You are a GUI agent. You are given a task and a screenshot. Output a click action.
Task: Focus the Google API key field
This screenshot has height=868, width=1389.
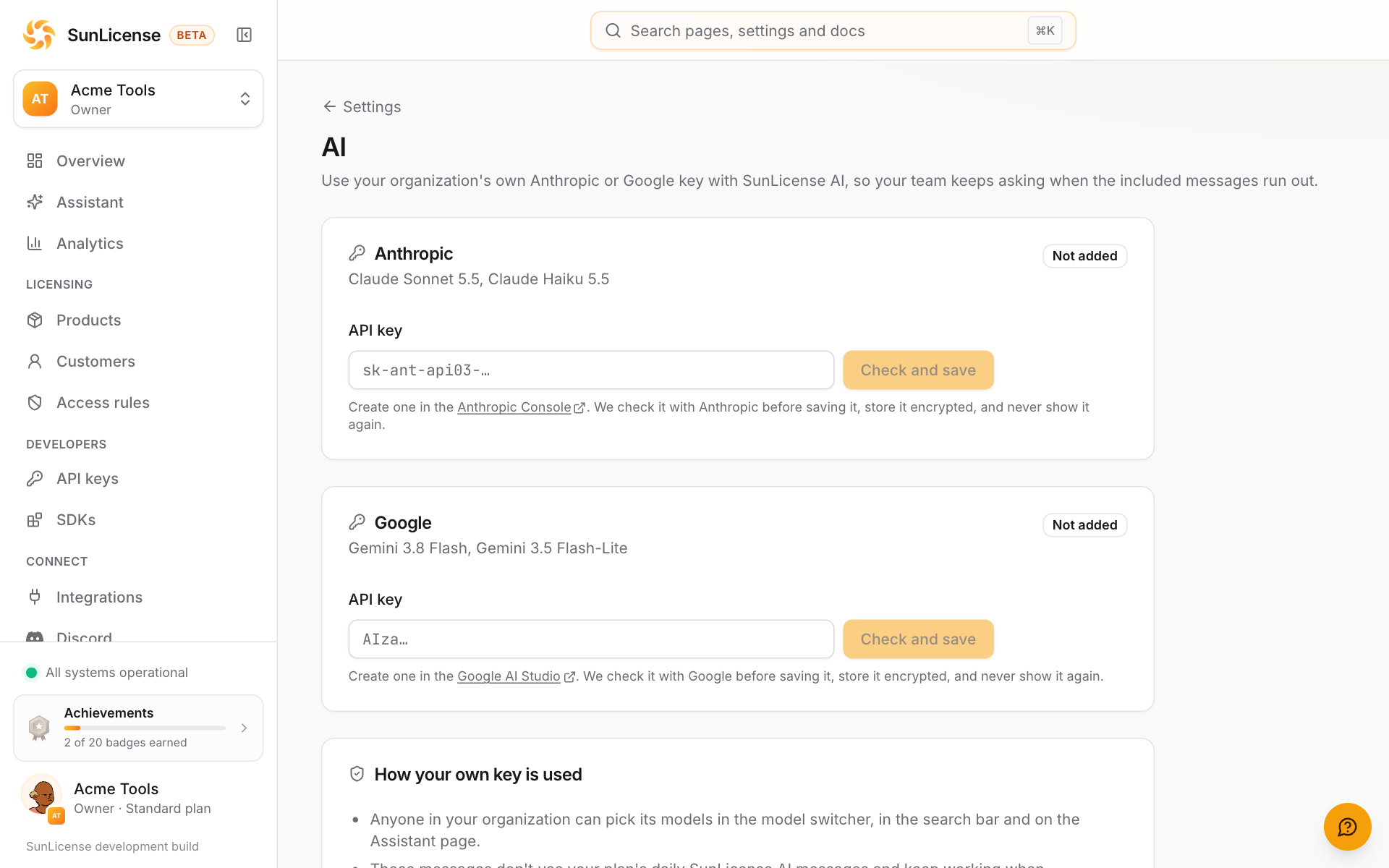coord(591,639)
